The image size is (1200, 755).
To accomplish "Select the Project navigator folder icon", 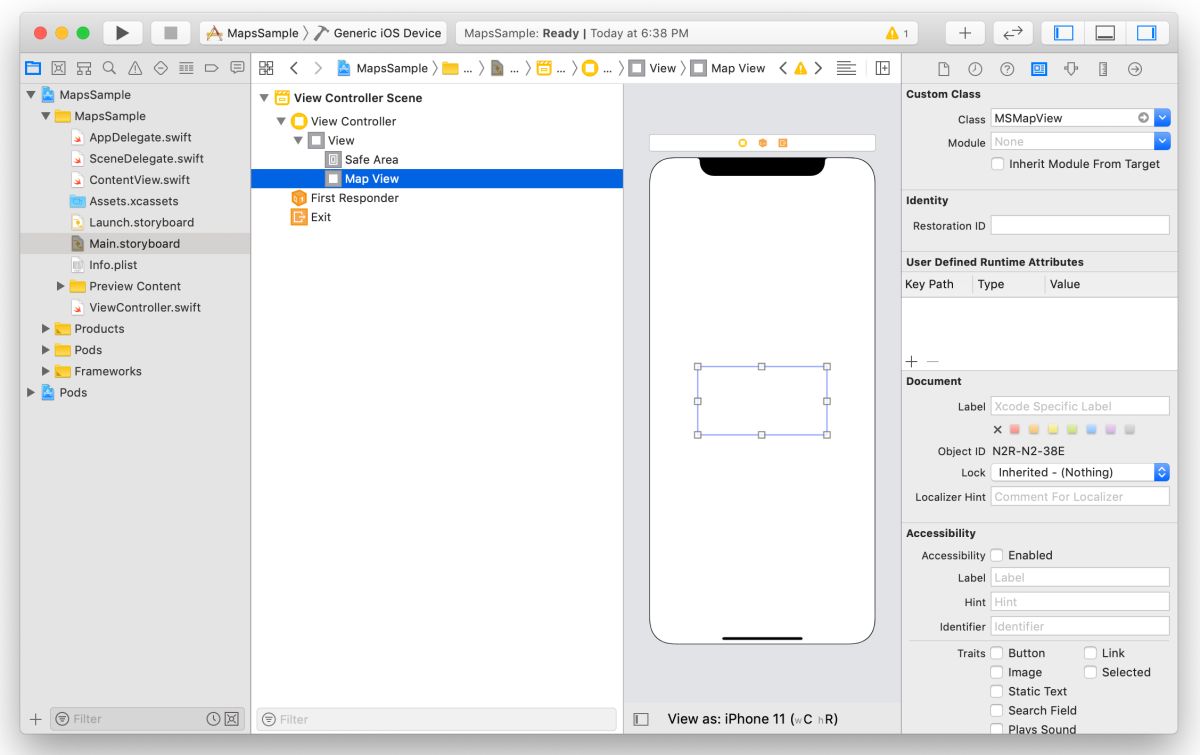I will [x=33, y=68].
